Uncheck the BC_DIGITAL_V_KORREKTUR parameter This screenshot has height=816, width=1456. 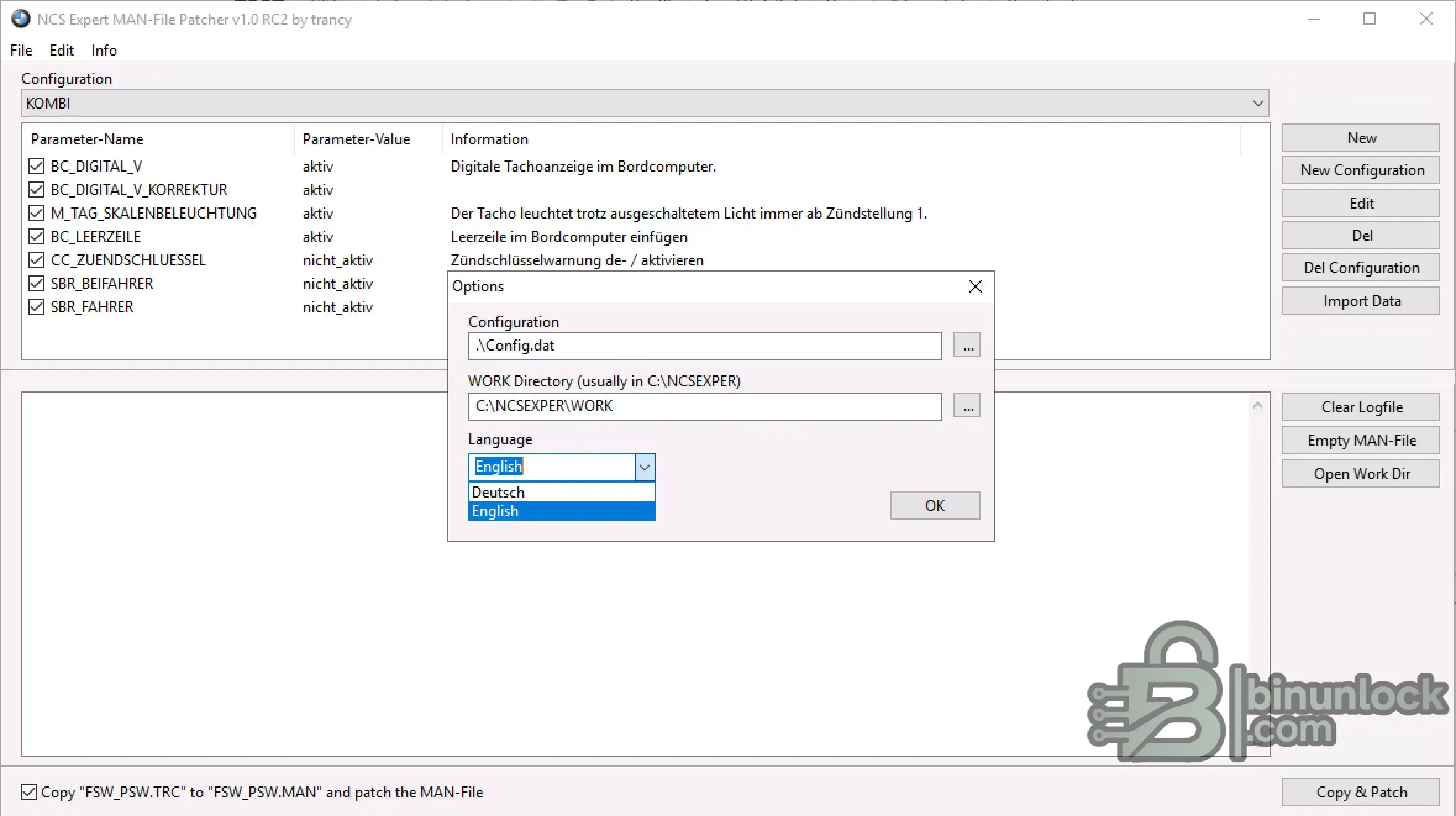36,189
